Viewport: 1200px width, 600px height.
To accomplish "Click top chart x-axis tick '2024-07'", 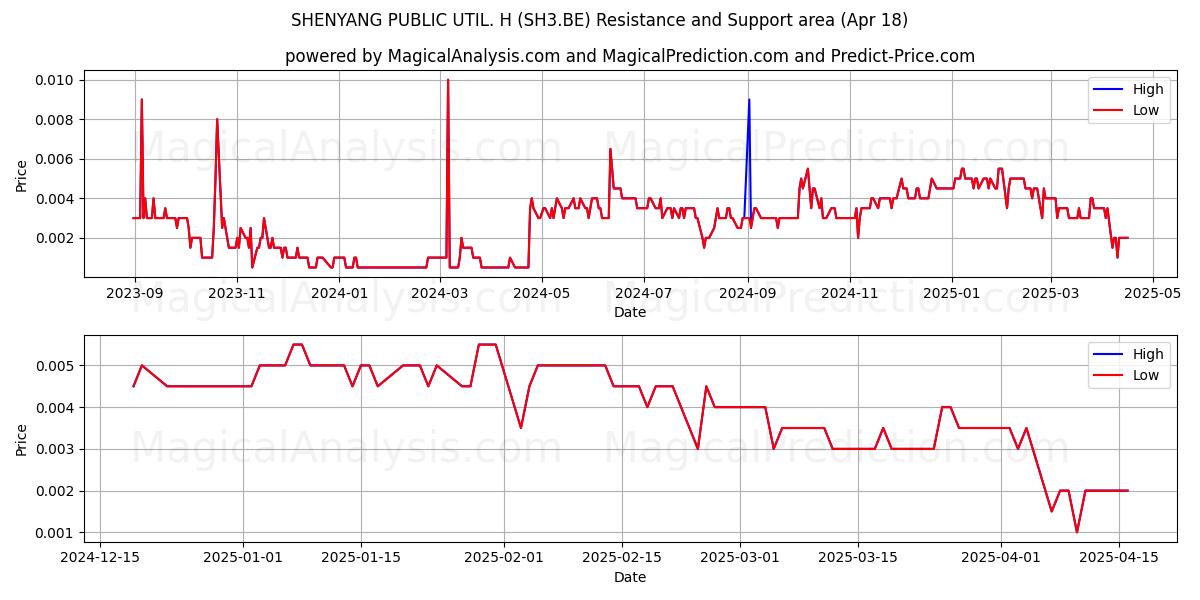I will click(x=643, y=293).
